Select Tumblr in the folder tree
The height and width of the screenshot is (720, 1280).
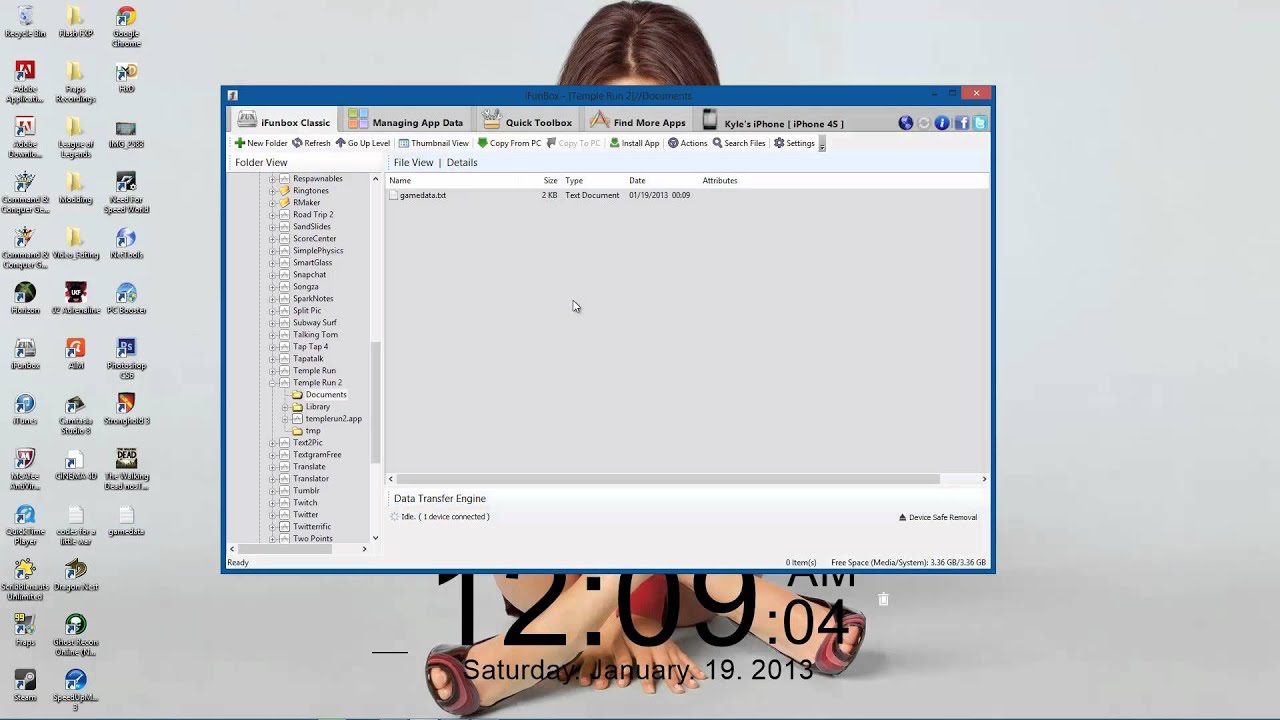point(306,491)
